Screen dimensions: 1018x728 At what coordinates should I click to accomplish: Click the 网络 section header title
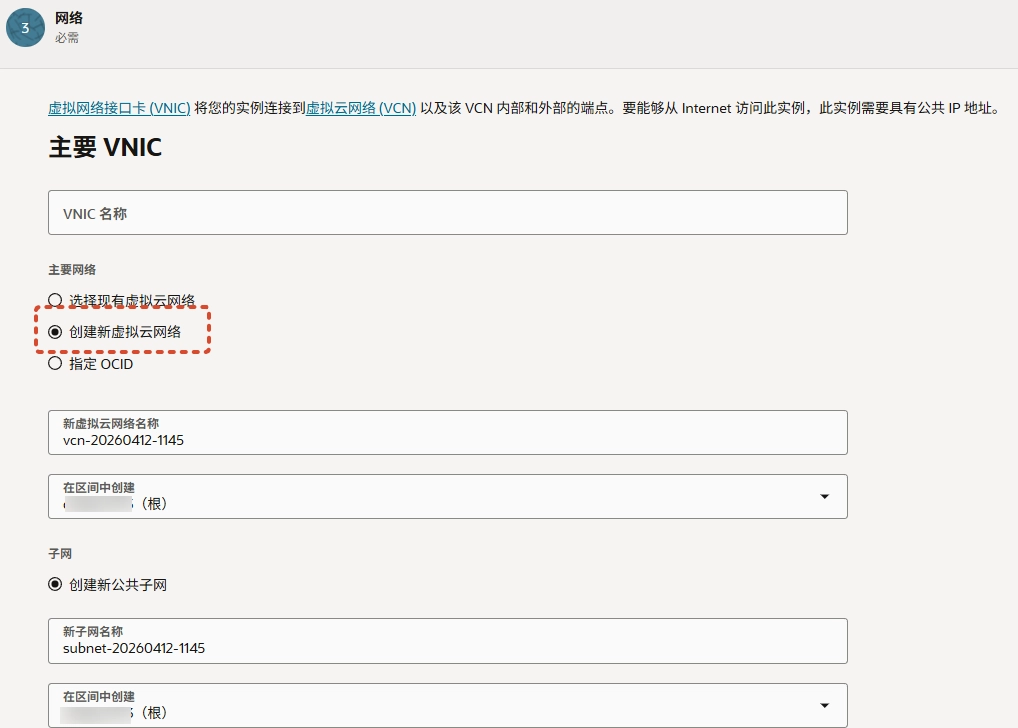[69, 18]
